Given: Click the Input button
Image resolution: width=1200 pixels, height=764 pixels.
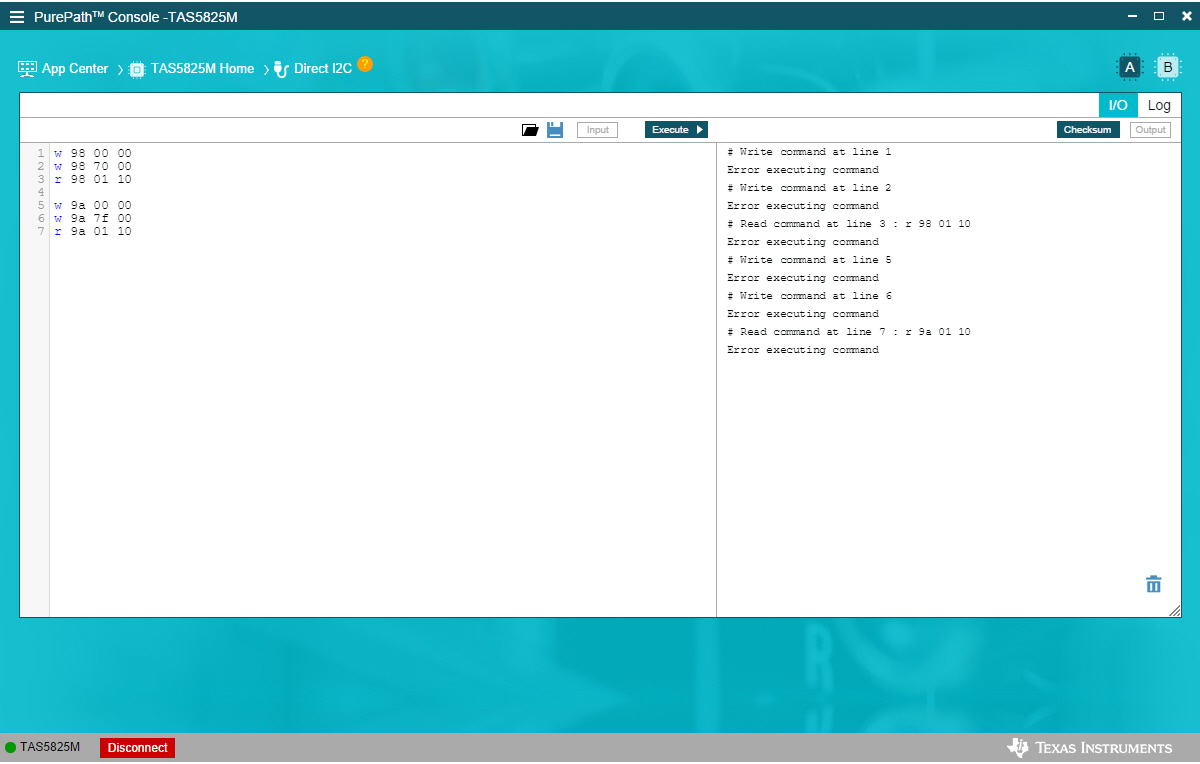Looking at the screenshot, I should (x=597, y=130).
